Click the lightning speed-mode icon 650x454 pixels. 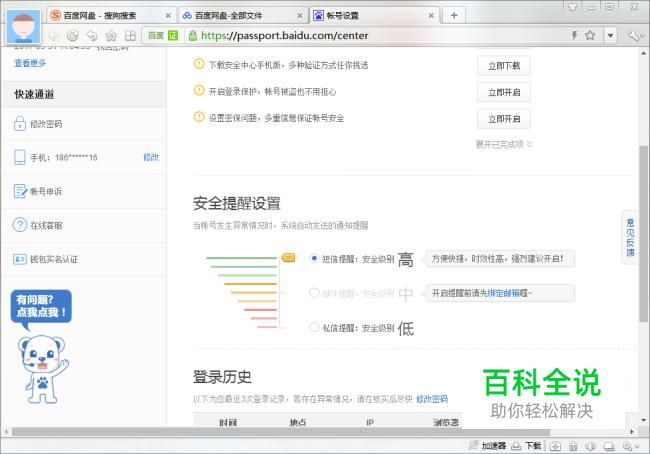(x=574, y=35)
